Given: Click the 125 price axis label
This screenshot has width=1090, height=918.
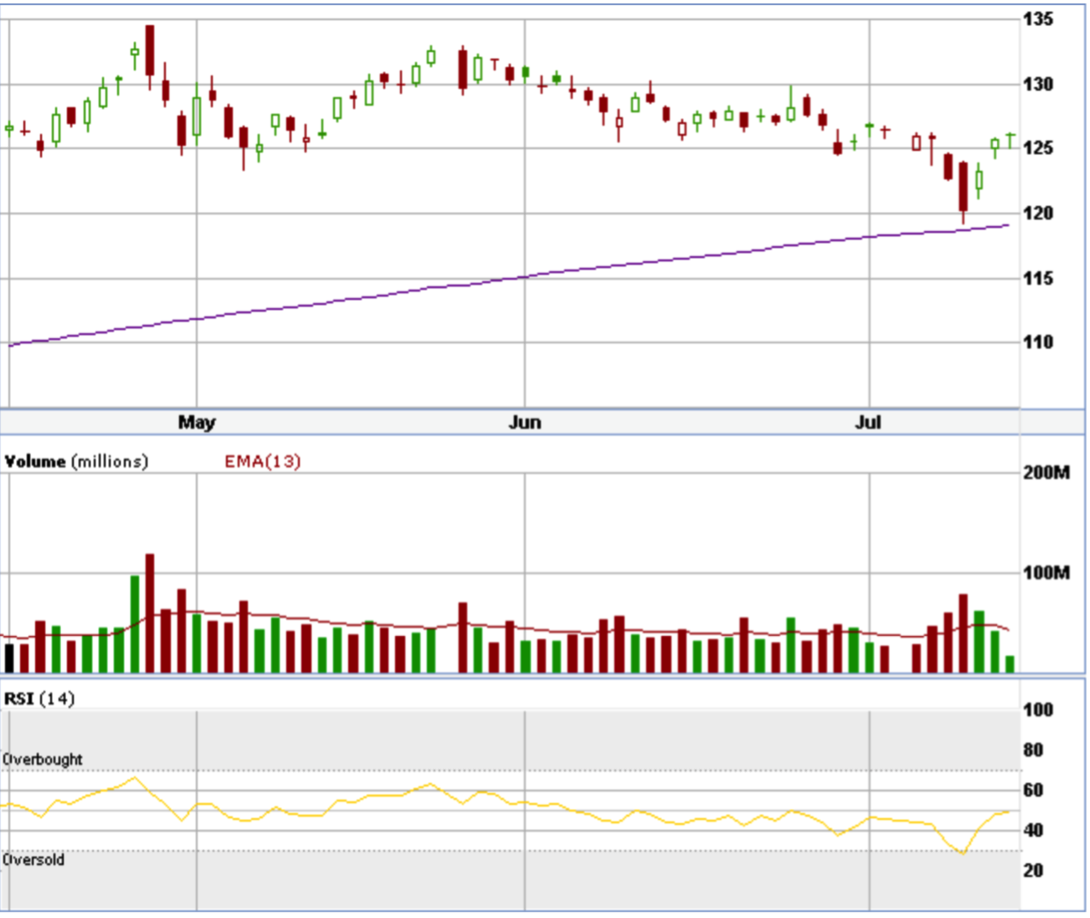Looking at the screenshot, I should coord(1038,148).
